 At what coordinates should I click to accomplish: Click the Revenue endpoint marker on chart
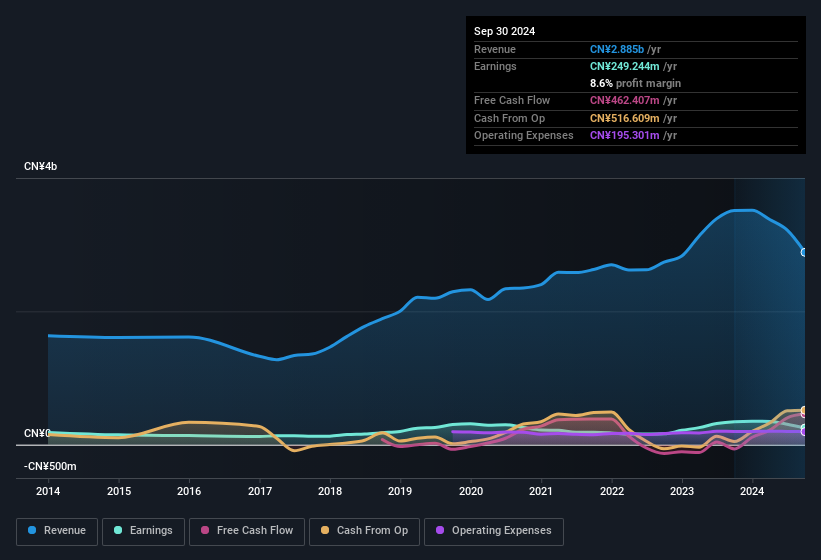(x=804, y=252)
